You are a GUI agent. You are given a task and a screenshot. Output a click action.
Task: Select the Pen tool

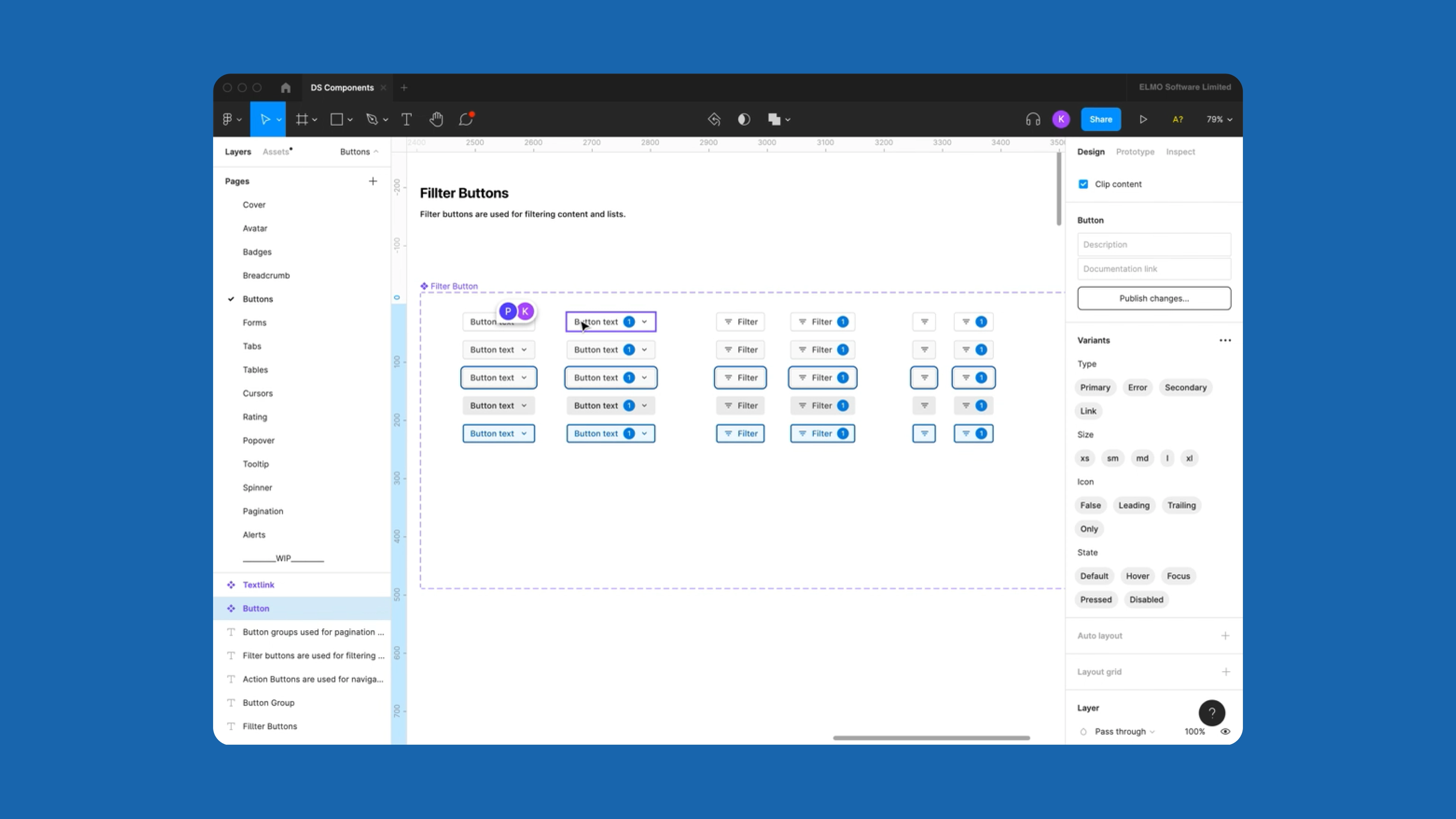point(371,119)
